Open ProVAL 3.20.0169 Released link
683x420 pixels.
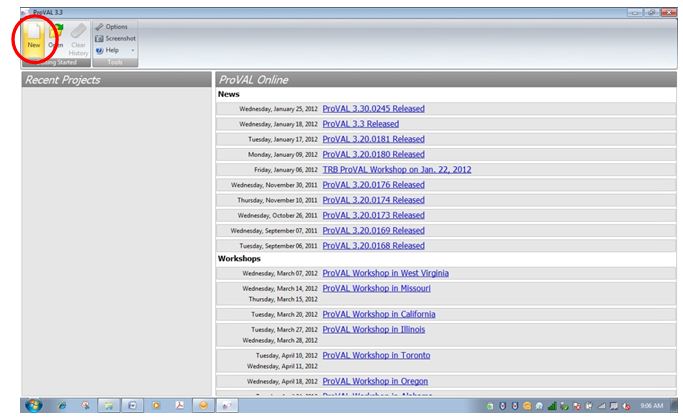pyautogui.click(x=373, y=231)
